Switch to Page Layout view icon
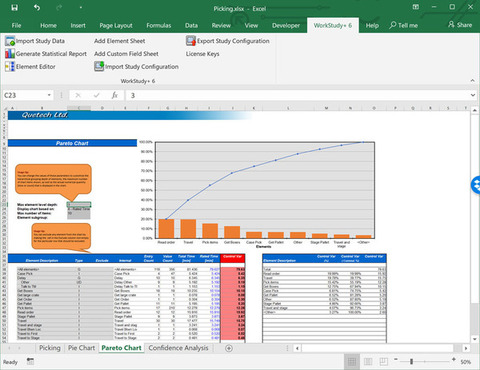Viewport: 480px width, 370px height. point(368,361)
